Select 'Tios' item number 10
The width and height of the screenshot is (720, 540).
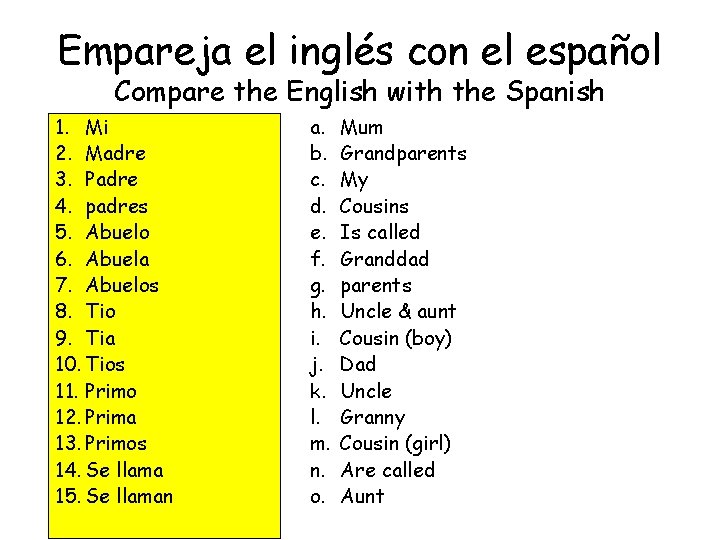click(x=105, y=364)
